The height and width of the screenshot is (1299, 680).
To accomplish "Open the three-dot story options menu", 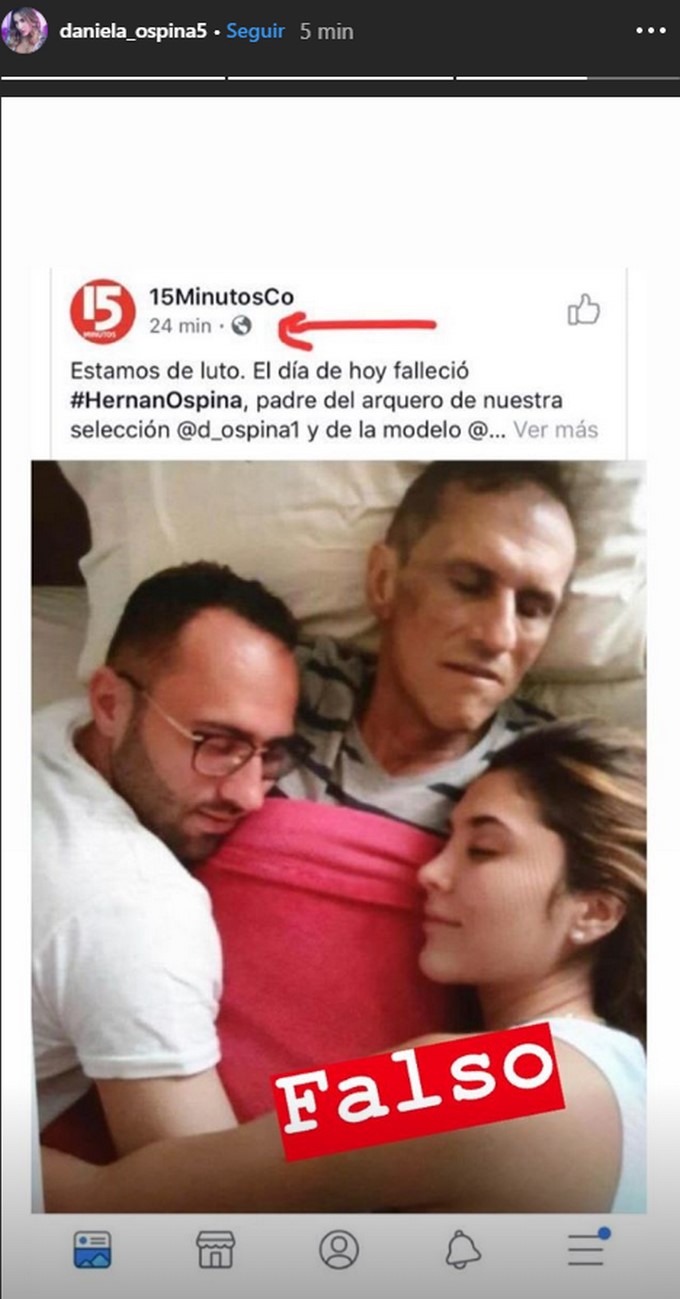I will (x=650, y=30).
